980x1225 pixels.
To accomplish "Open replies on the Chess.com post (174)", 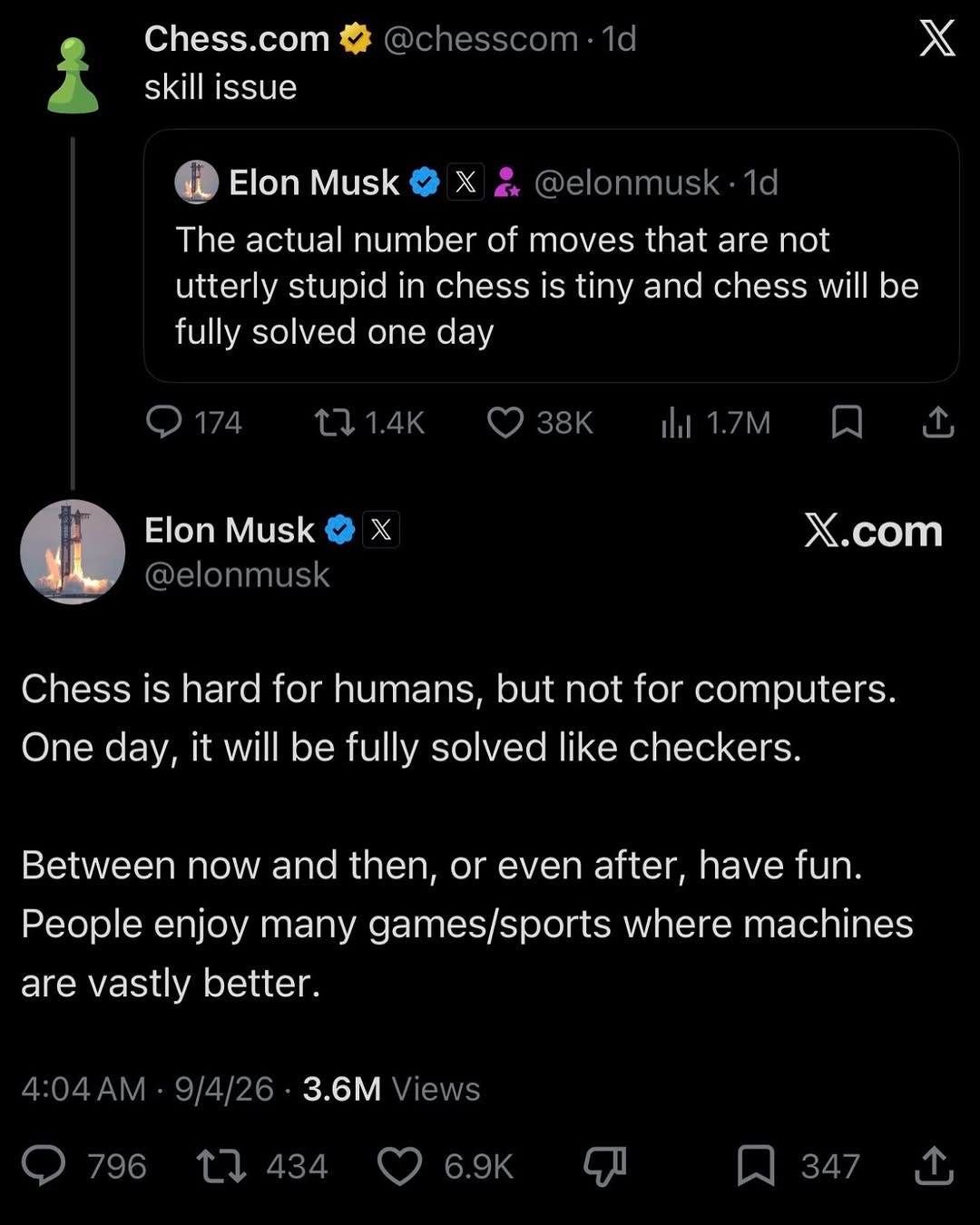I will tap(193, 422).
